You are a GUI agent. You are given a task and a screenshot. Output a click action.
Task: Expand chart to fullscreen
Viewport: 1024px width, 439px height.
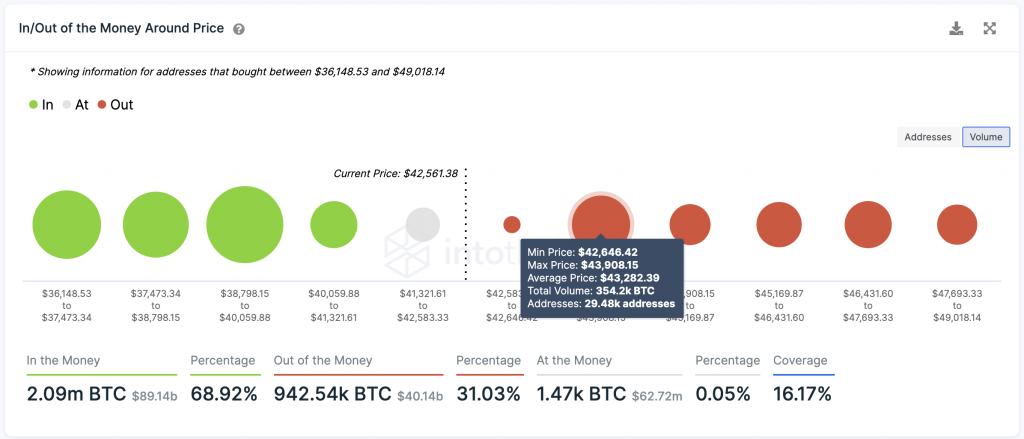click(990, 29)
